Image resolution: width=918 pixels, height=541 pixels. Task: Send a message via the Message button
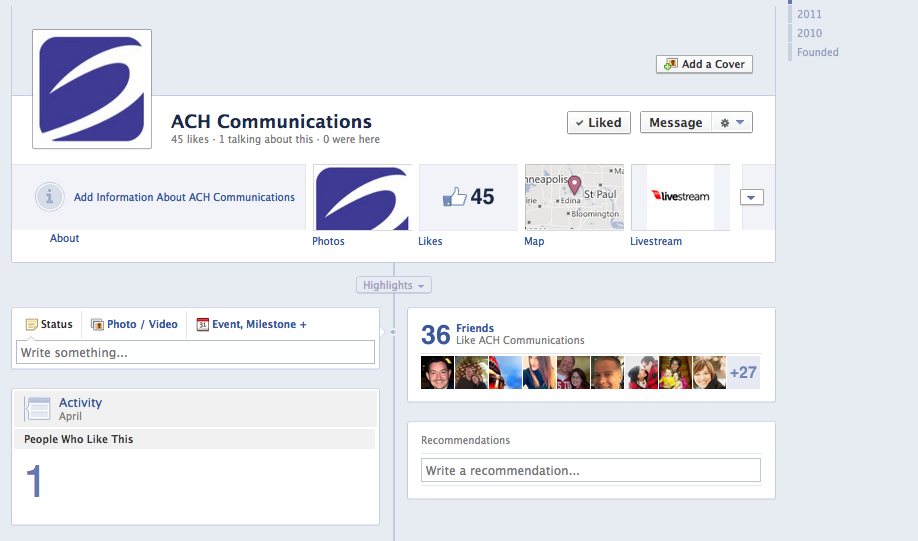676,122
